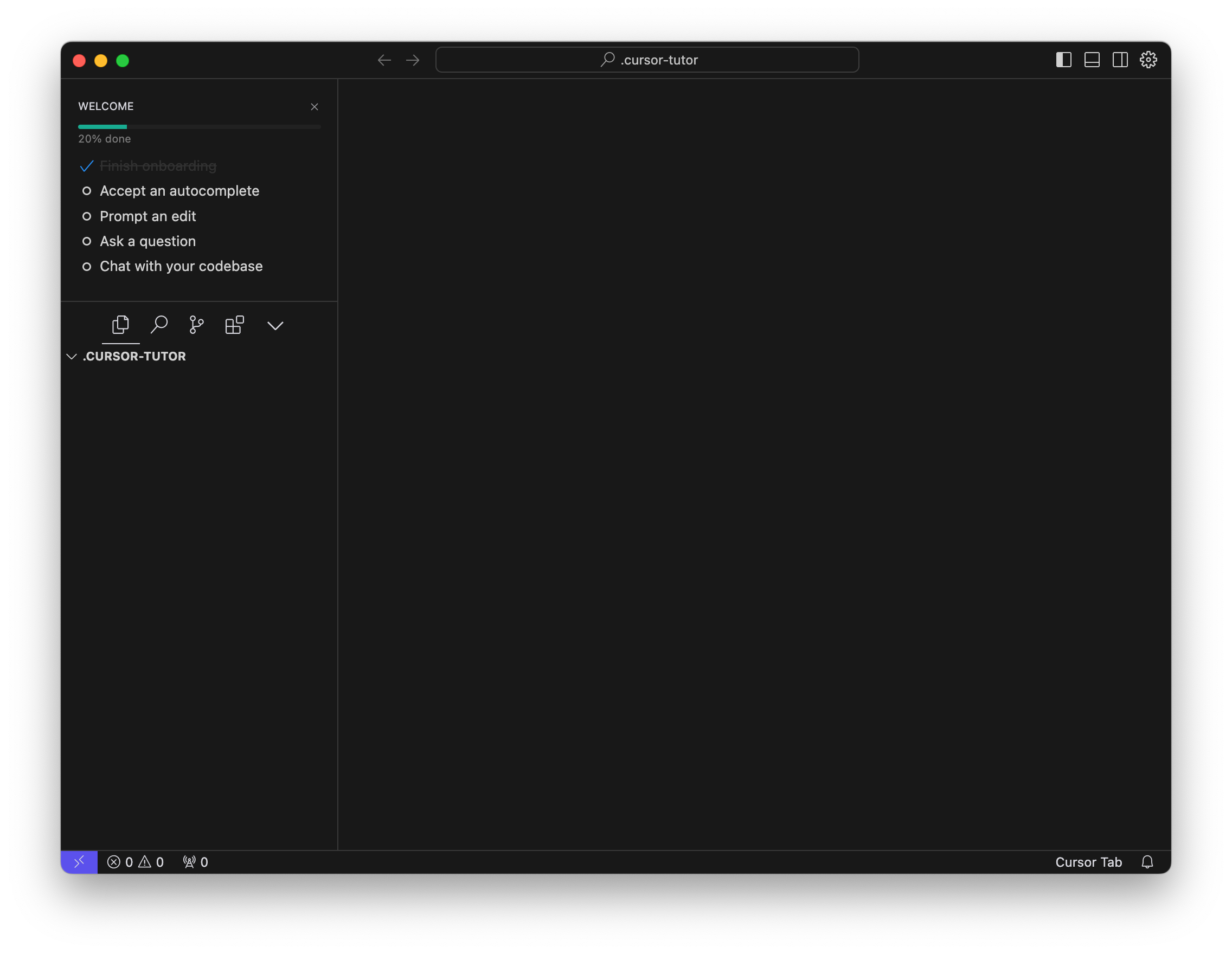
Task: Open the Search sidebar view
Action: point(159,325)
